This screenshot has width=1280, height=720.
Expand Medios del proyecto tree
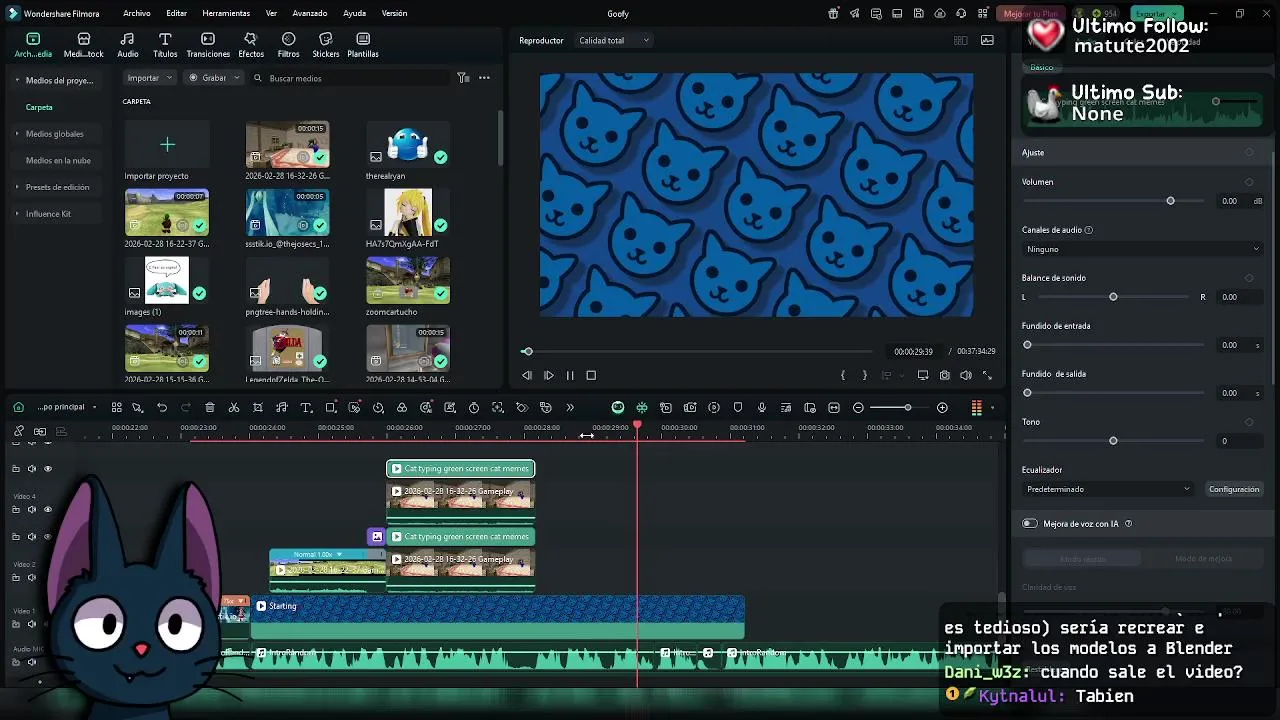point(17,80)
